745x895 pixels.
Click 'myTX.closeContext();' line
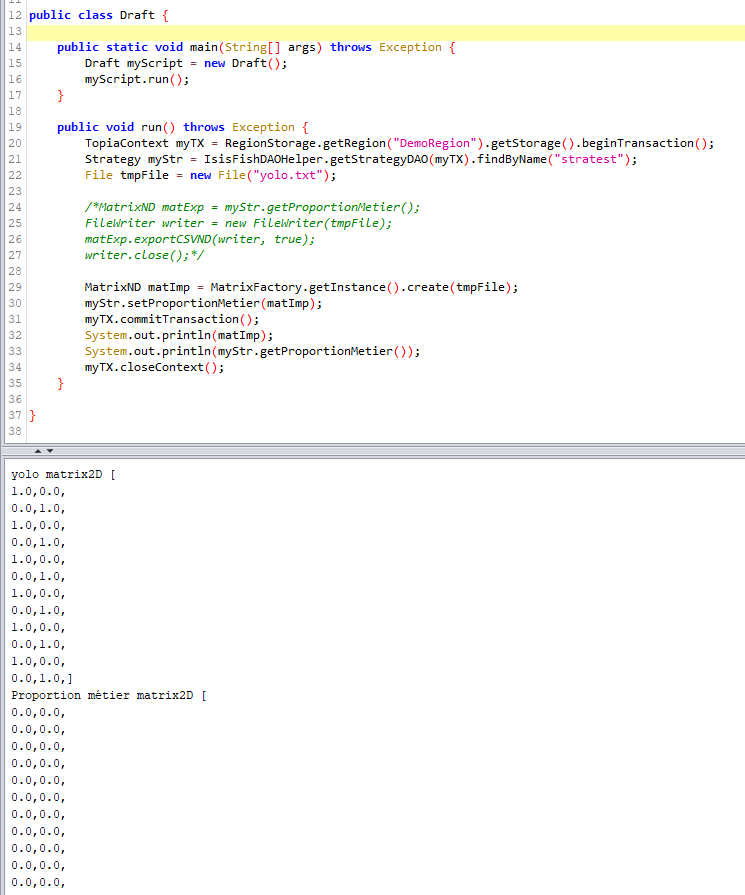(x=155, y=367)
